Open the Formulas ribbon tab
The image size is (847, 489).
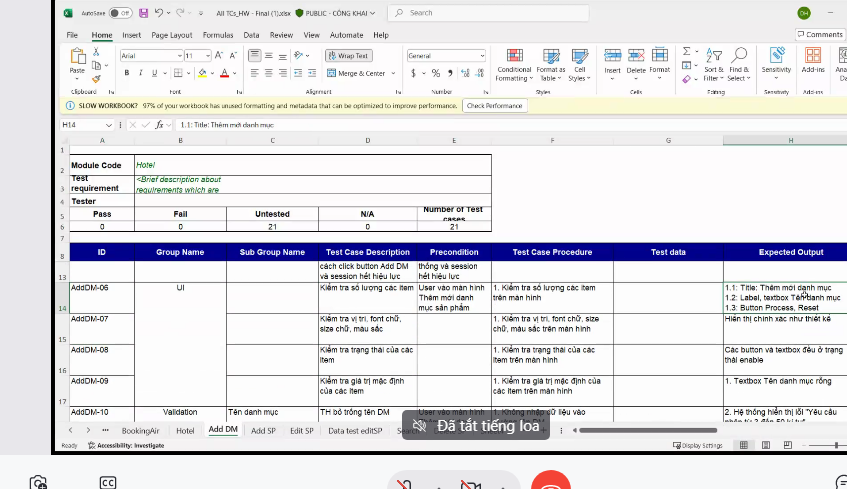click(218, 35)
